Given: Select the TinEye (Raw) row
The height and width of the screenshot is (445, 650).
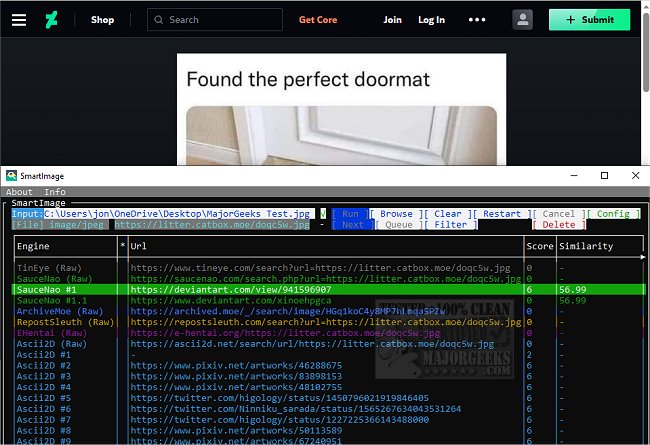Looking at the screenshot, I should click(x=328, y=268).
